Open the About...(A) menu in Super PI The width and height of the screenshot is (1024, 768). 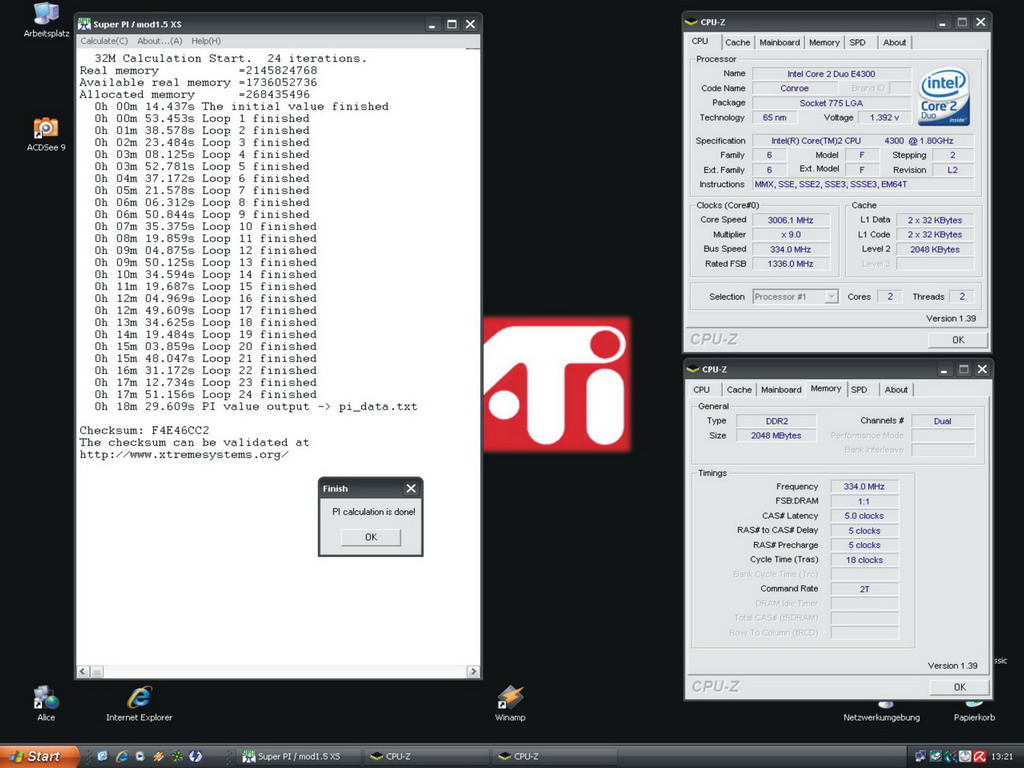tap(159, 41)
